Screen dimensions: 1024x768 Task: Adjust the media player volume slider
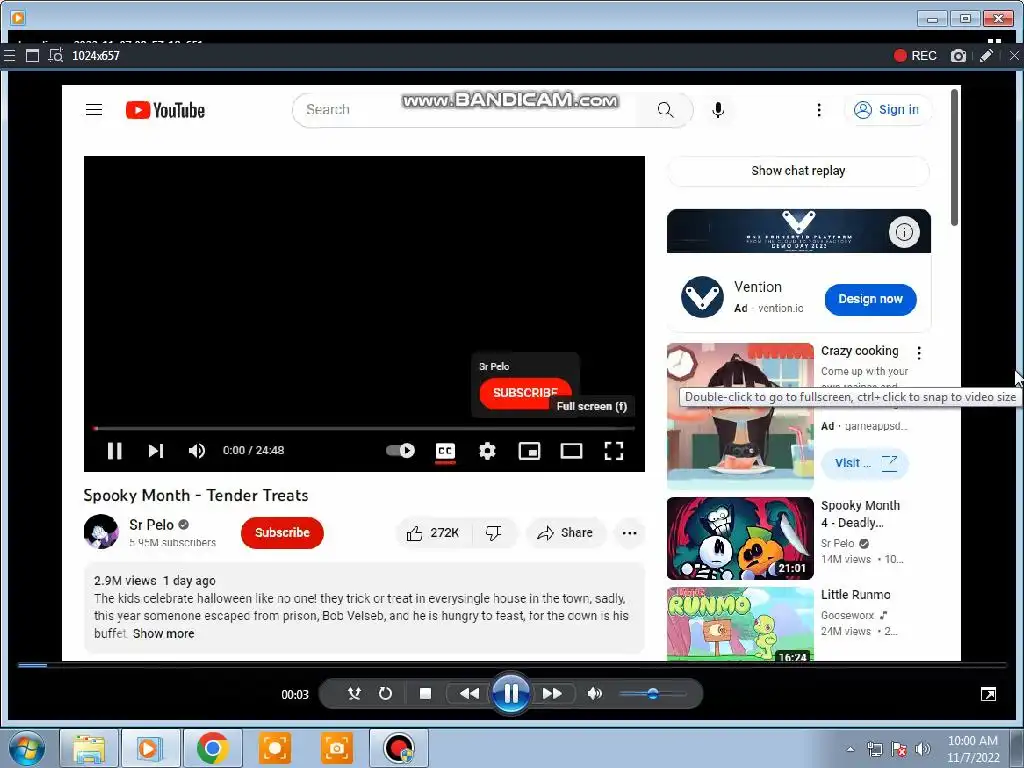[653, 694]
